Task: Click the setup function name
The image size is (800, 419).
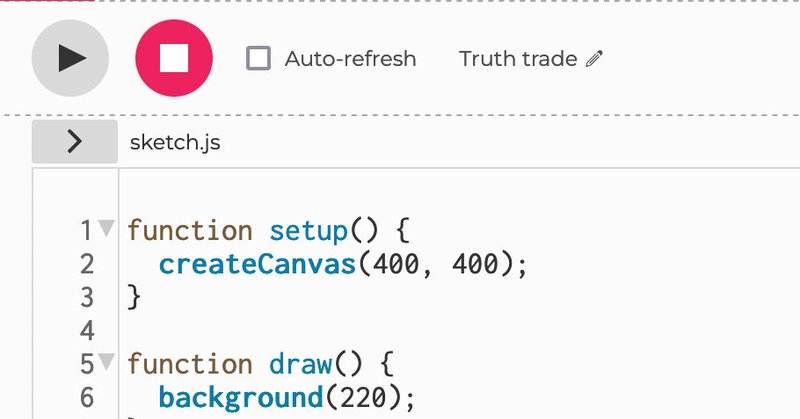Action: coord(308,231)
